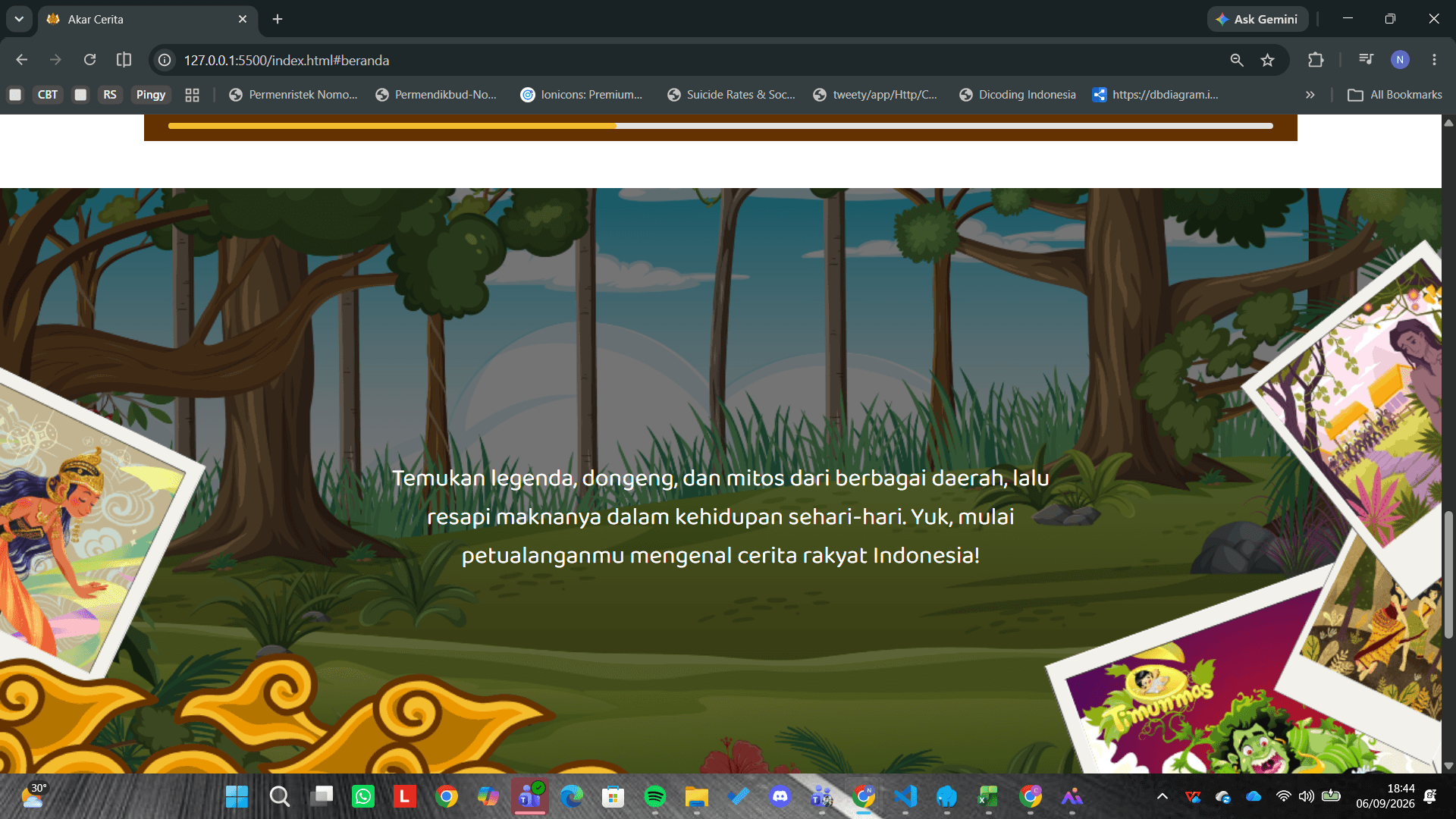The width and height of the screenshot is (1456, 819).
Task: Click the page vertical scrollbar thumb
Action: (1448, 575)
